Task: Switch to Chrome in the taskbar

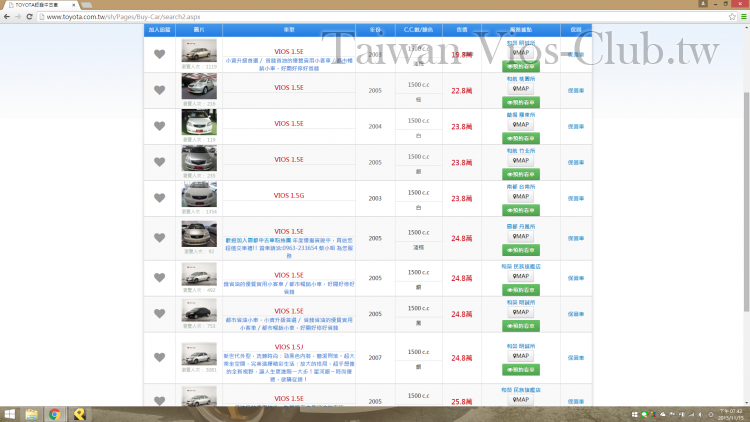Action: tap(55, 414)
